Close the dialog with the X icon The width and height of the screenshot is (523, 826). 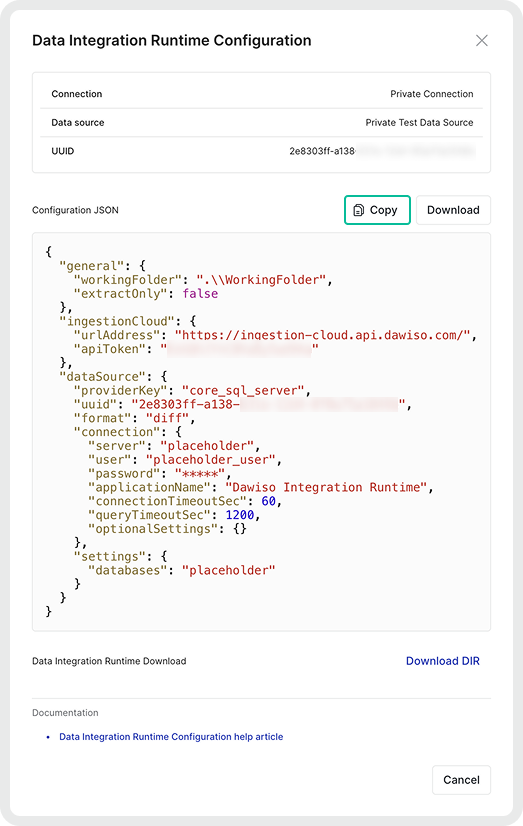coord(481,41)
